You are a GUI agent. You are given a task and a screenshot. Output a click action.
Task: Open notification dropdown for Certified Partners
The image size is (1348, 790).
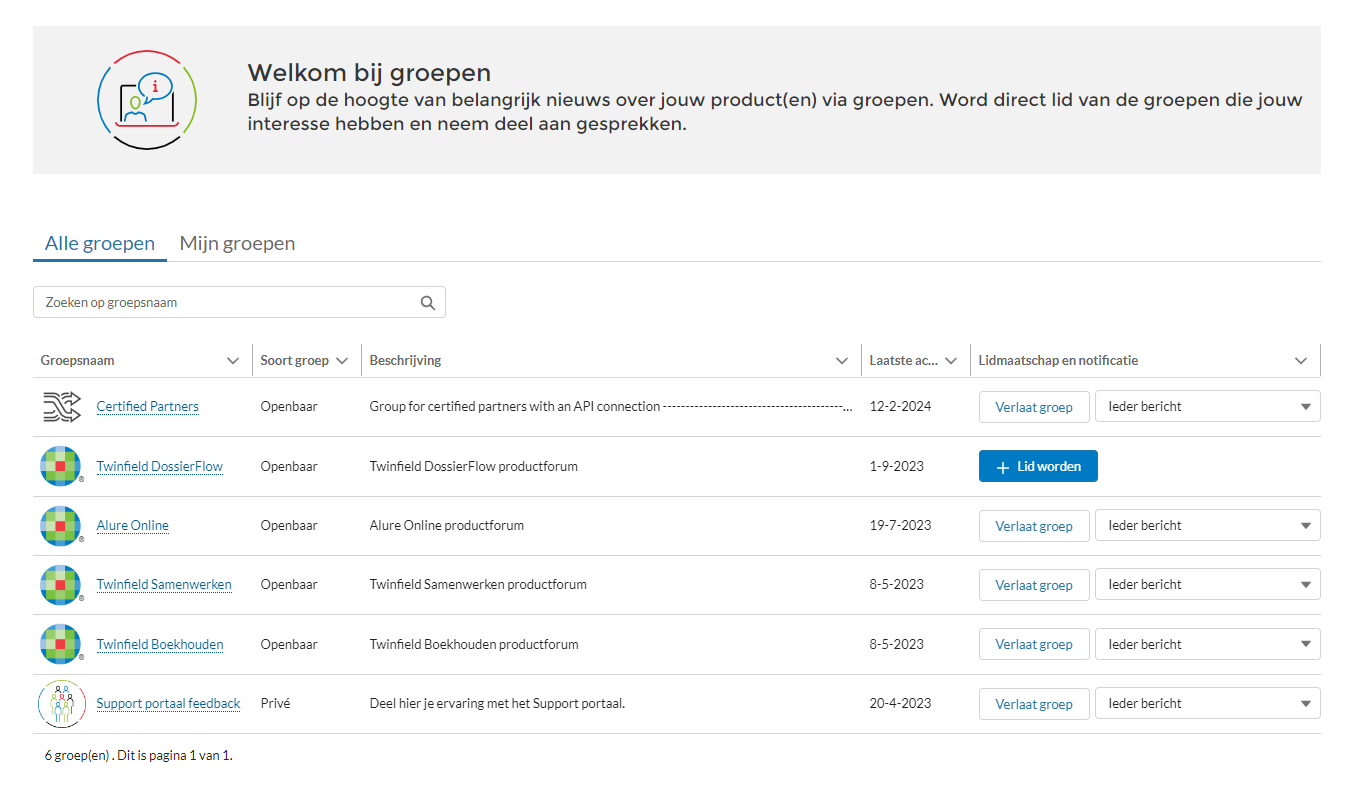[x=1207, y=407]
